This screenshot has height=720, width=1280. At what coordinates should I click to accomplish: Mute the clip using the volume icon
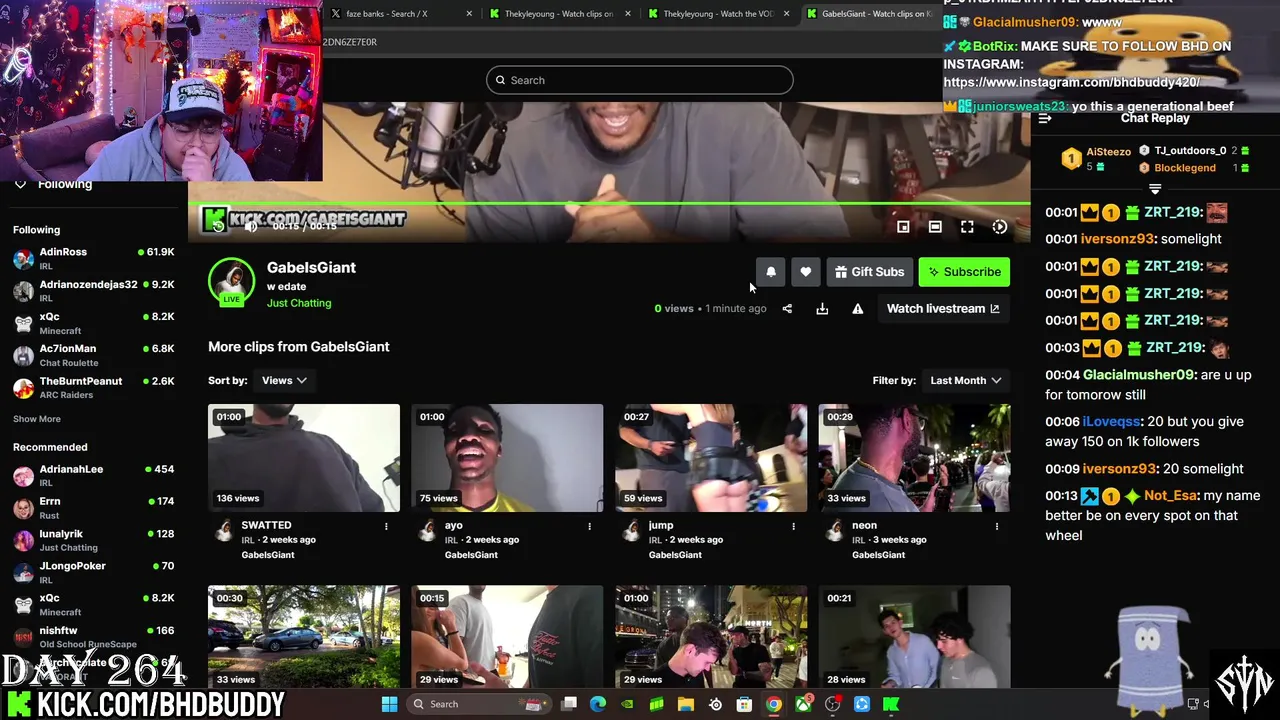click(251, 226)
